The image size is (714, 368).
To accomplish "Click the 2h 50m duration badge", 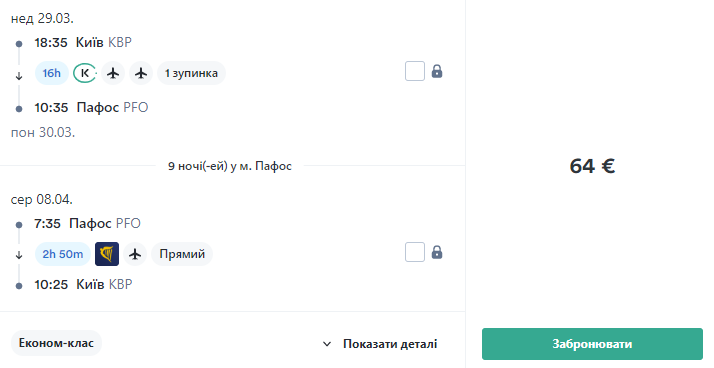I will point(63,254).
